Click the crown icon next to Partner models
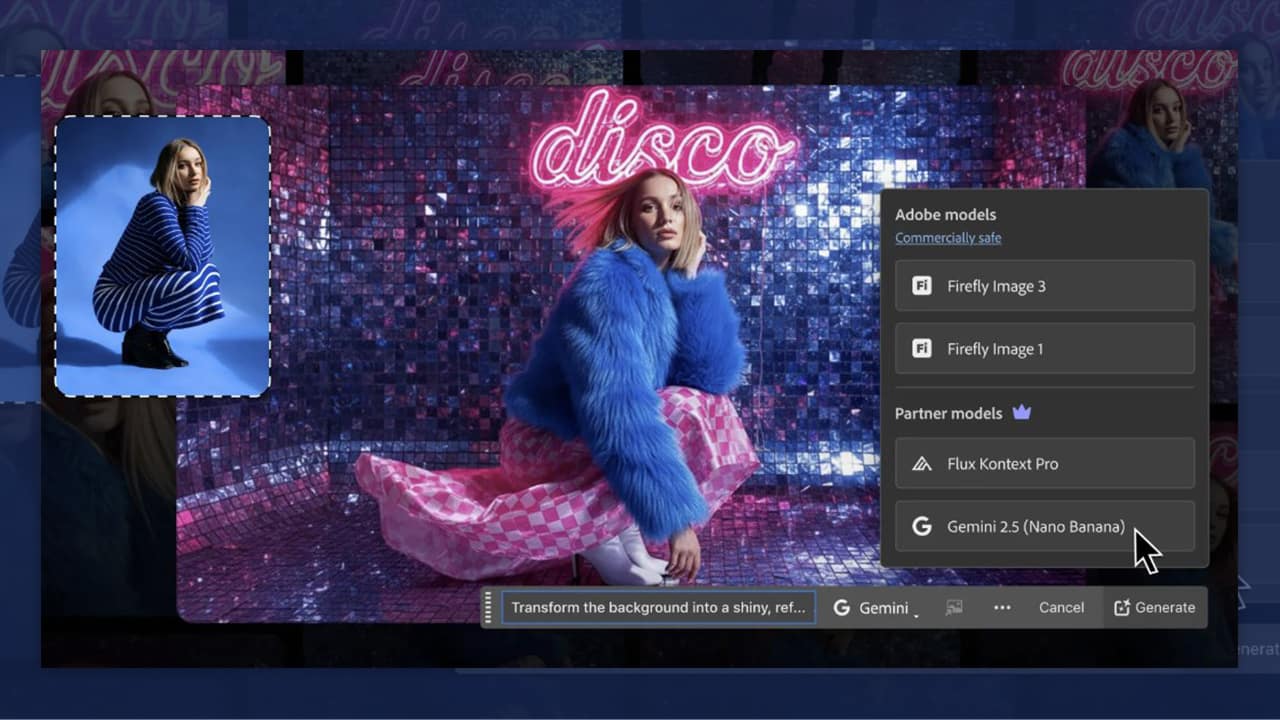The image size is (1280, 720). 1022,412
